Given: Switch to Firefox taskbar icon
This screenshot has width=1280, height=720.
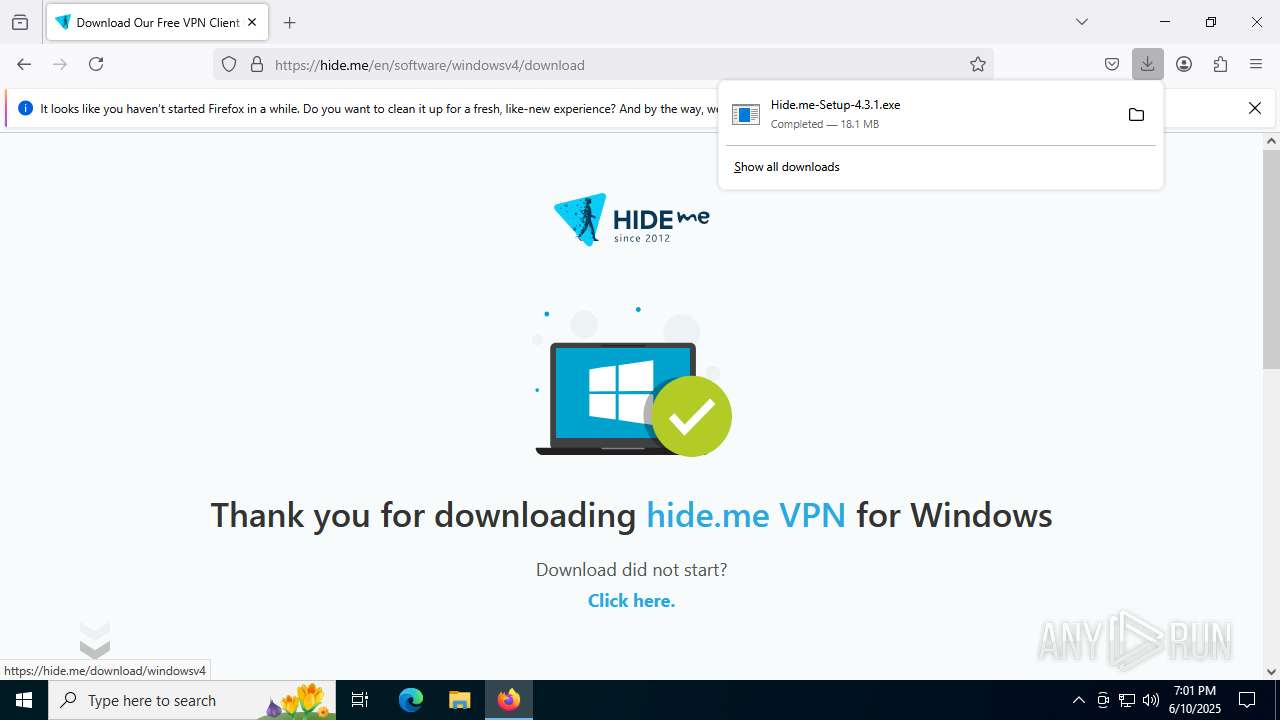Looking at the screenshot, I should click(509, 700).
